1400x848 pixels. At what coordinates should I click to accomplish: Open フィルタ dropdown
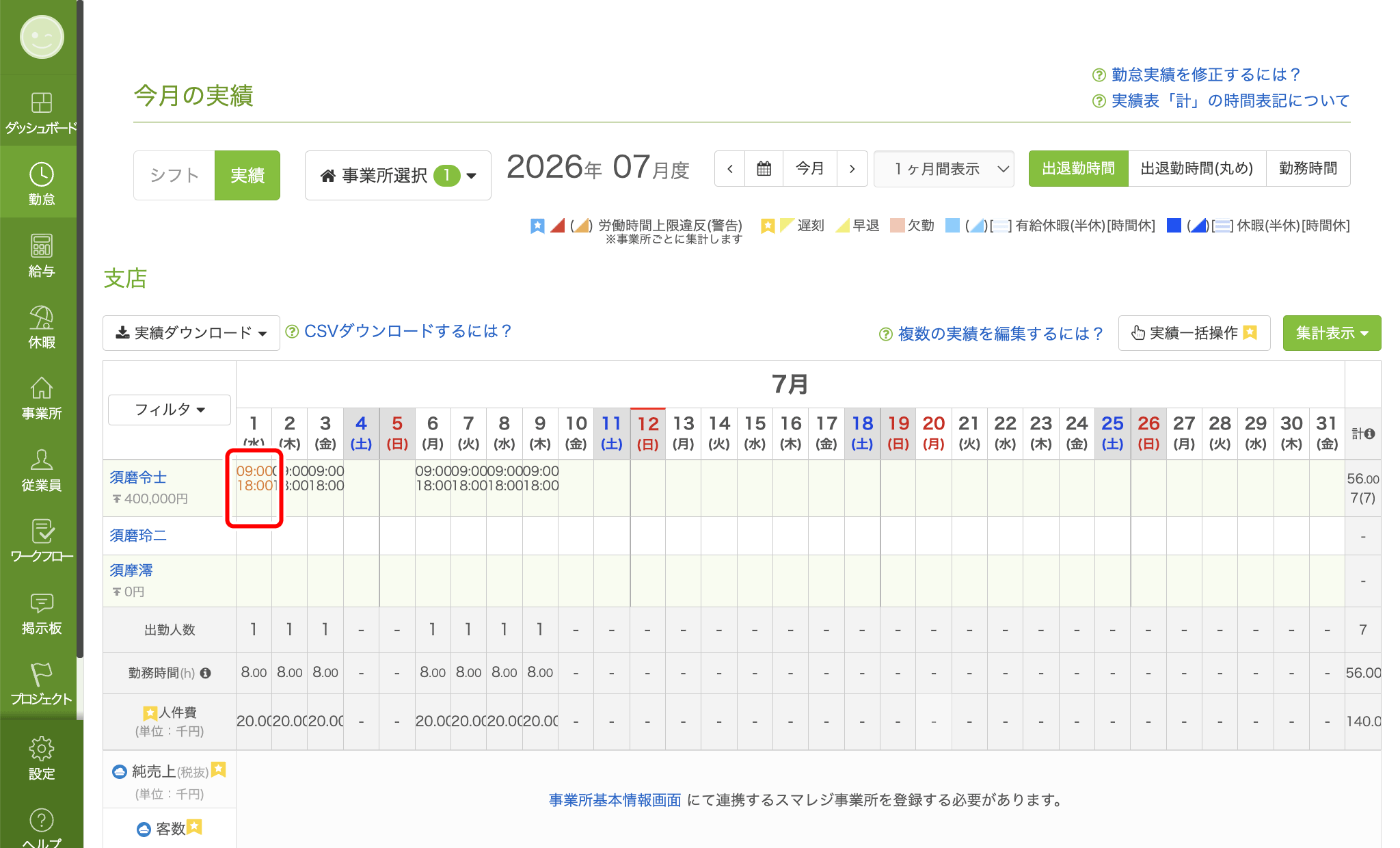170,410
